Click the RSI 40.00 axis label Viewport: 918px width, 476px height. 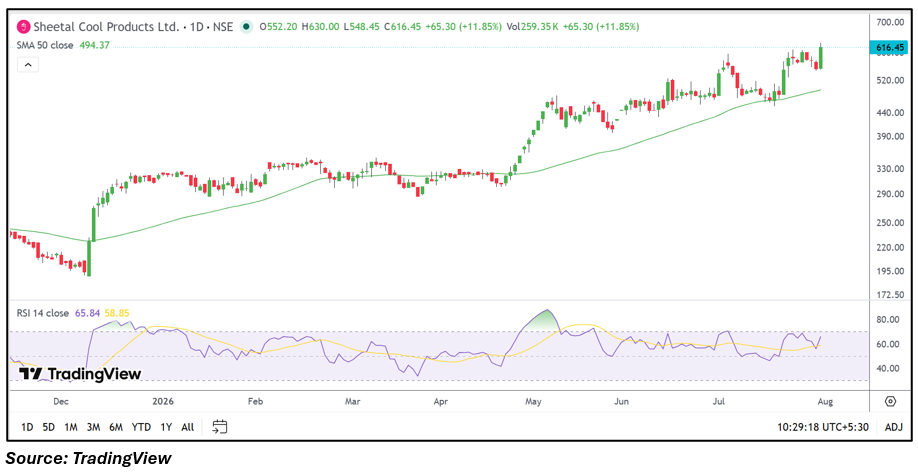pos(888,368)
